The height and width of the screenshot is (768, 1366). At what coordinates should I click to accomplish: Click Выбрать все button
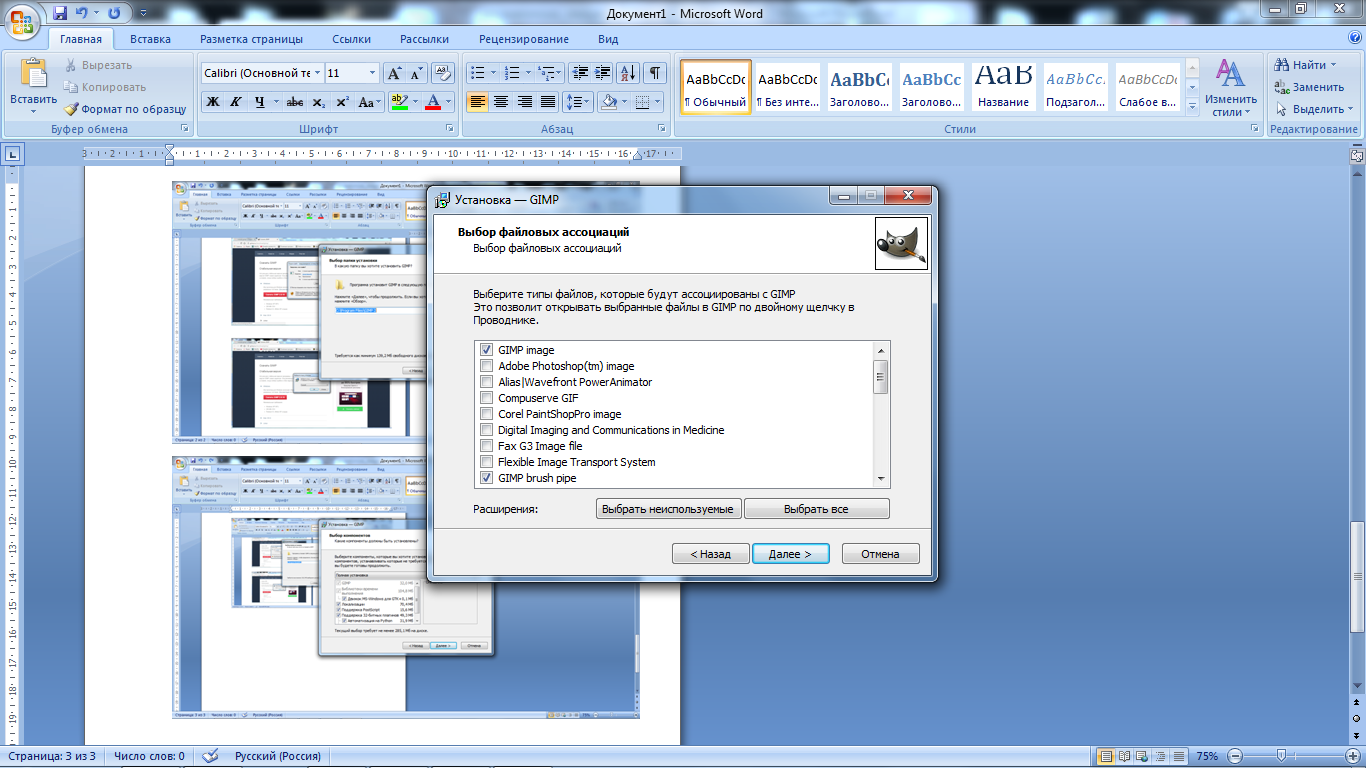[816, 509]
